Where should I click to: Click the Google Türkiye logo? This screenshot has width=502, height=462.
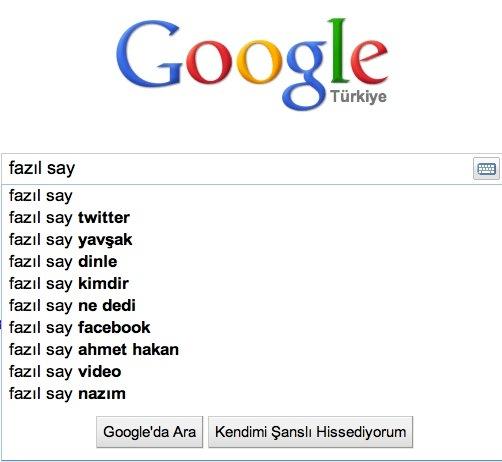252,64
